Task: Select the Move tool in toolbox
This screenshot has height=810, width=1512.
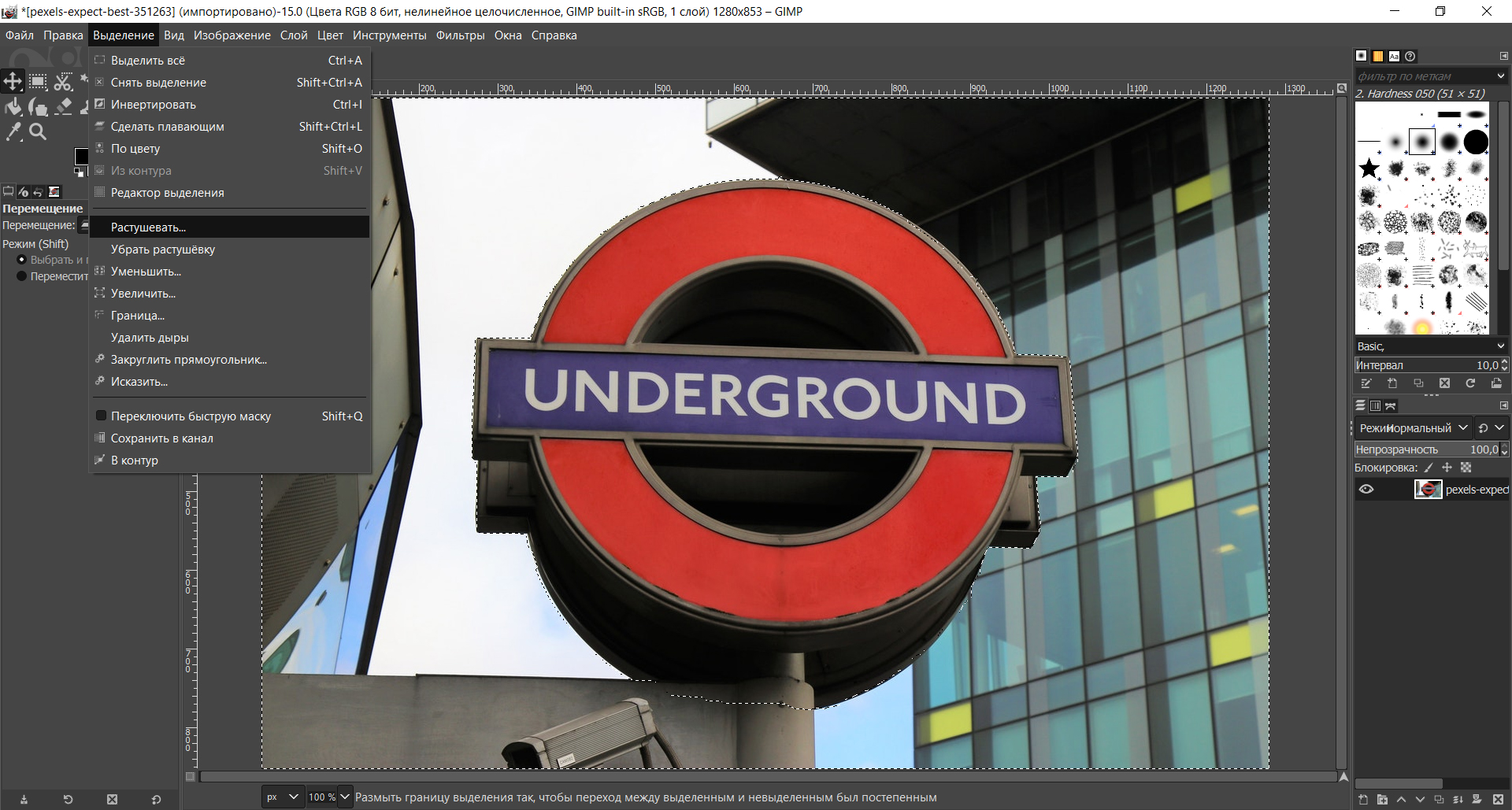Action: tap(13, 81)
